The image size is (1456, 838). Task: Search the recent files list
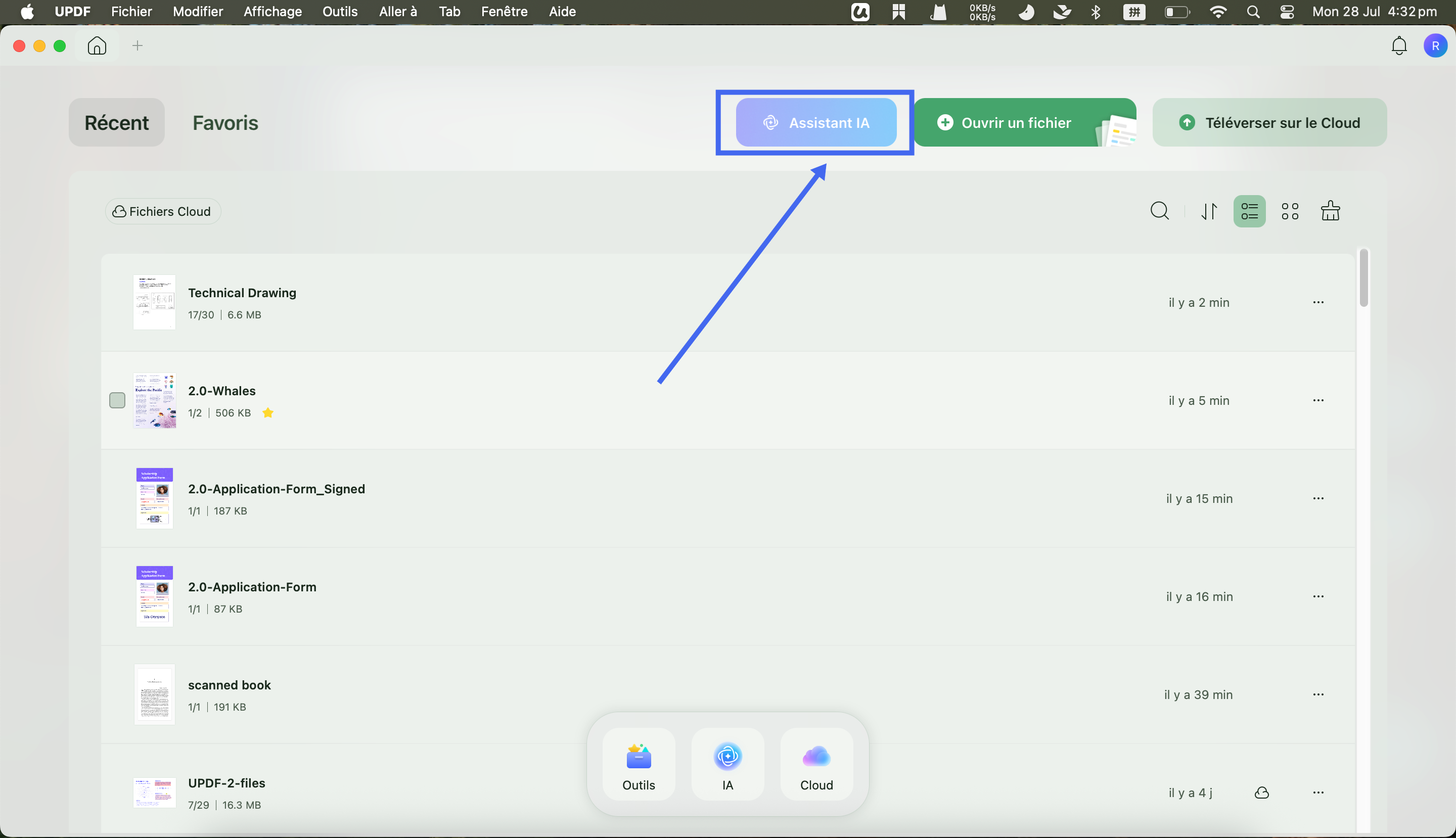coord(1160,211)
